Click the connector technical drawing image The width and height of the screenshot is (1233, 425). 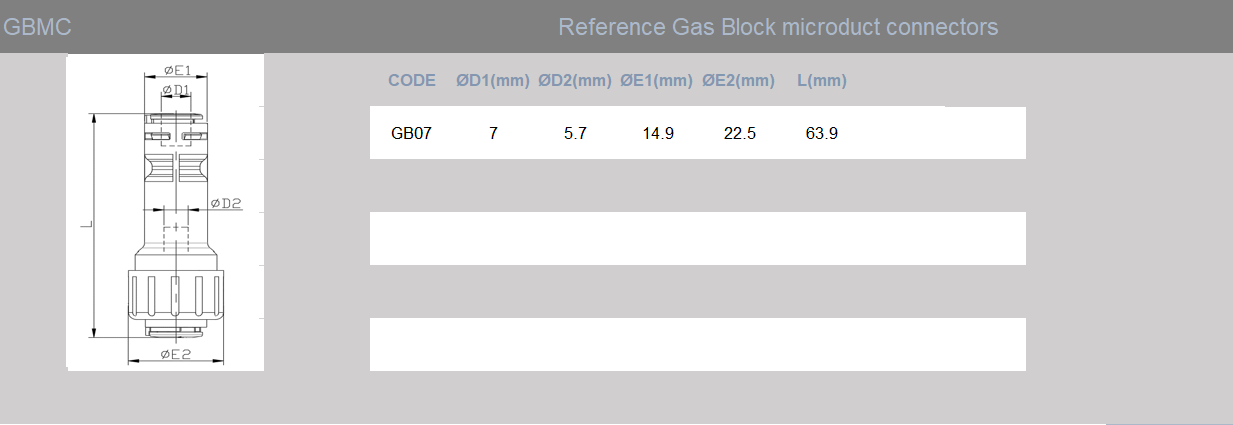pyautogui.click(x=166, y=213)
